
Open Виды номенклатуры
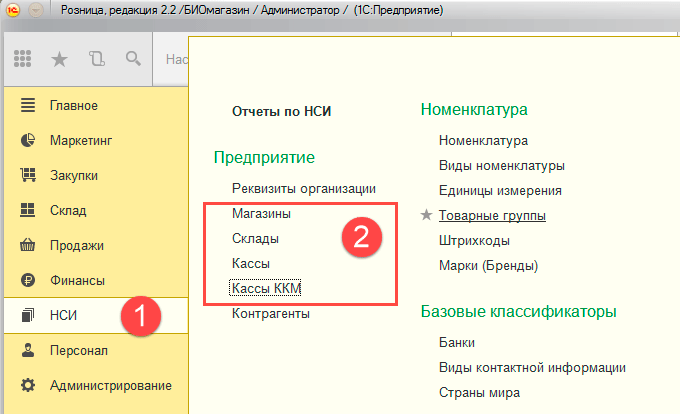(x=501, y=166)
